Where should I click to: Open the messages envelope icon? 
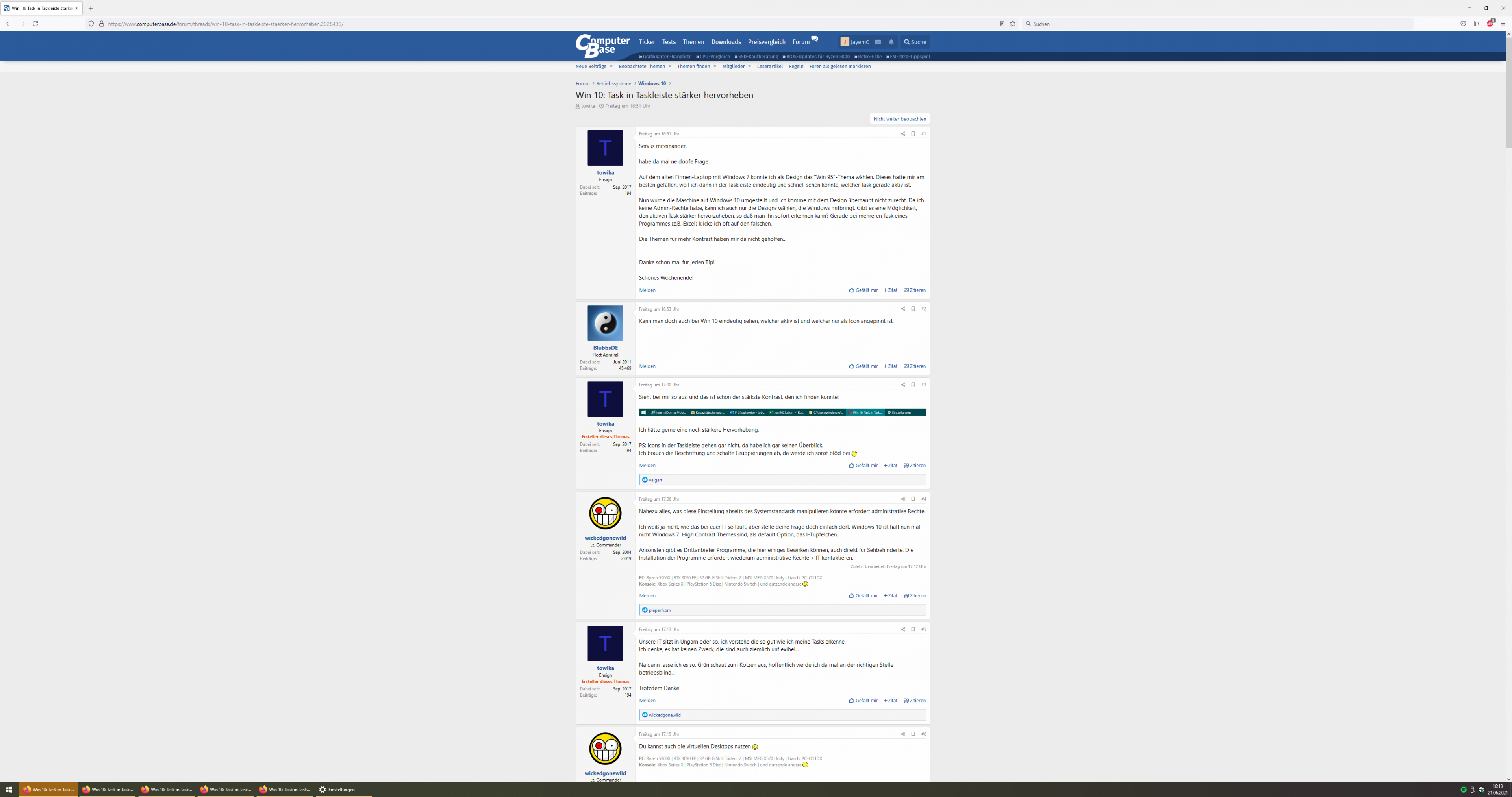tap(878, 42)
